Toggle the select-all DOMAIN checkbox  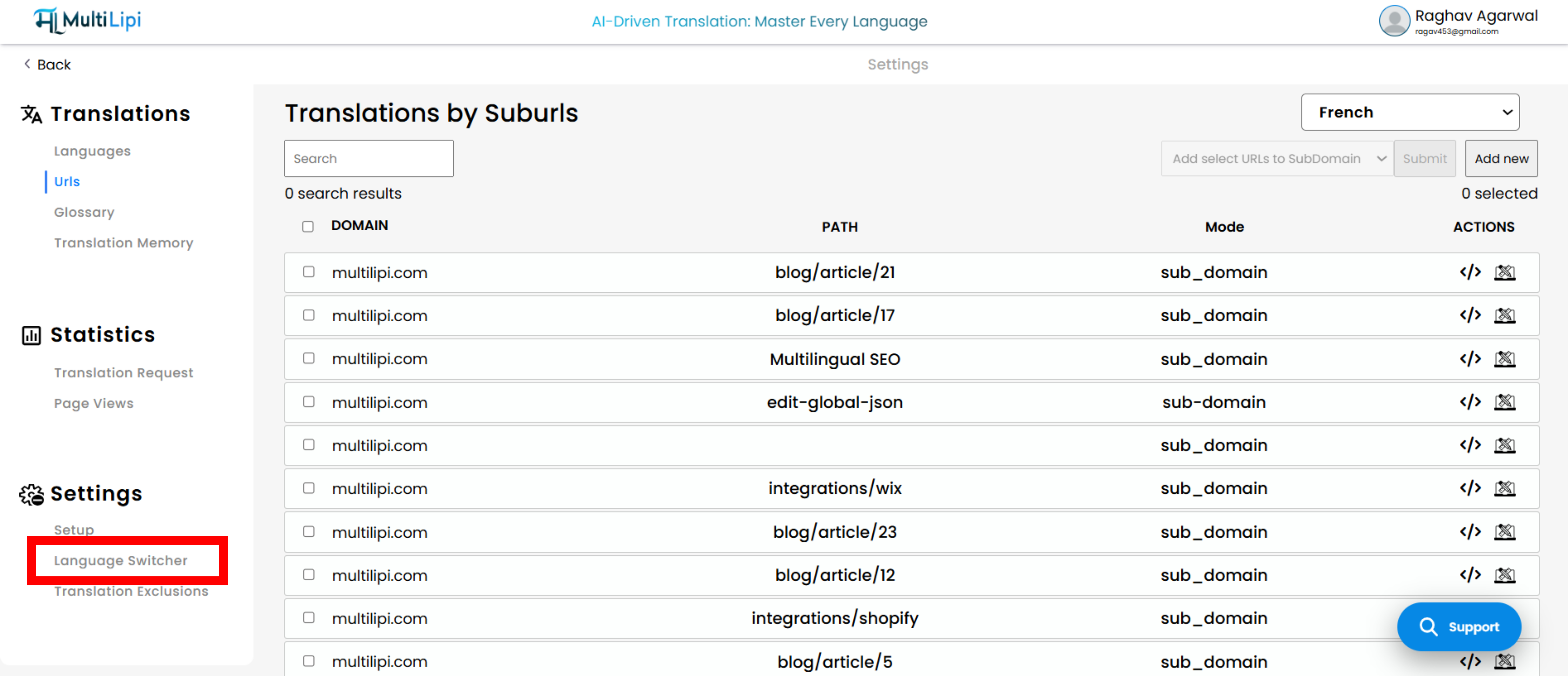point(308,227)
